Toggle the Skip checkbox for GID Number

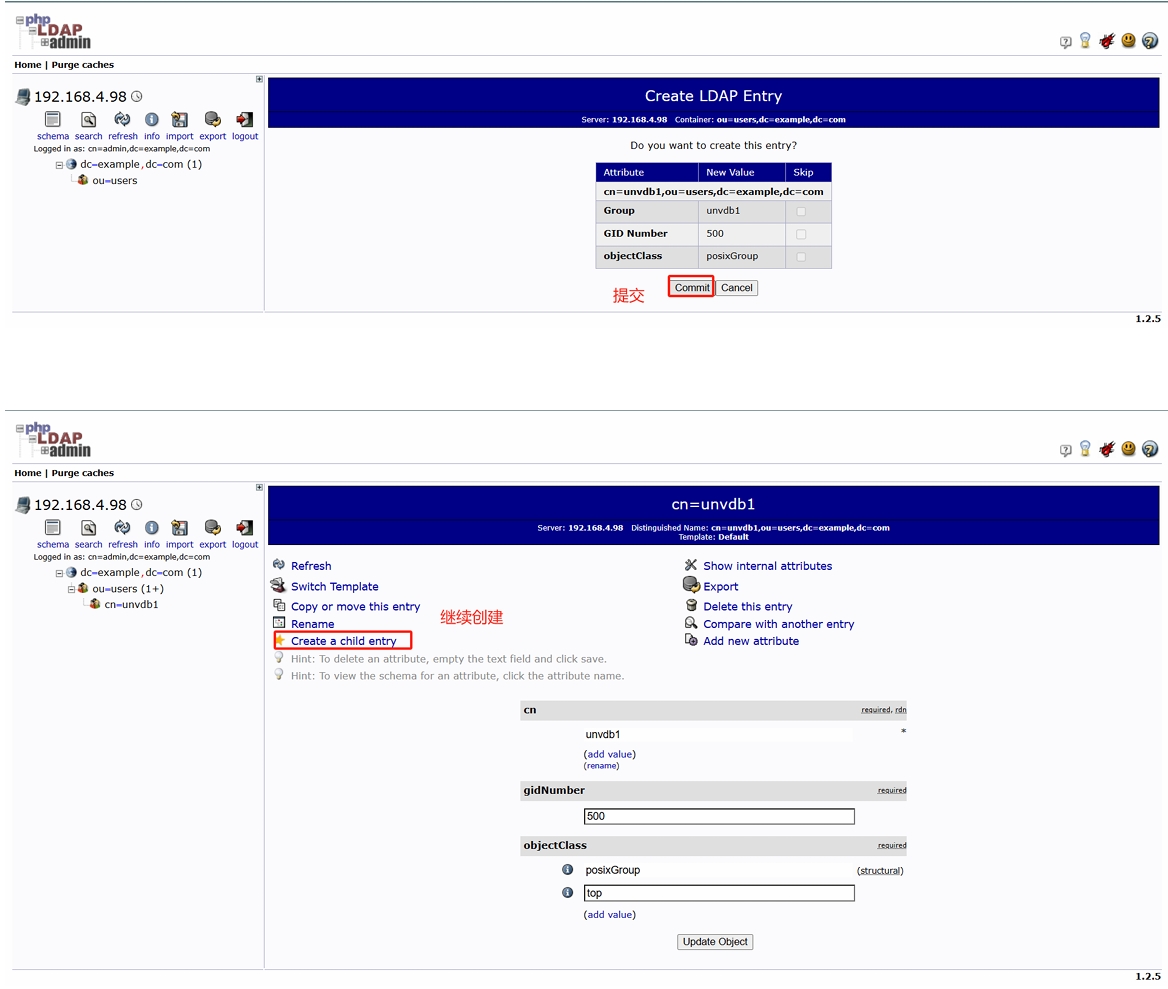pyautogui.click(x=801, y=234)
